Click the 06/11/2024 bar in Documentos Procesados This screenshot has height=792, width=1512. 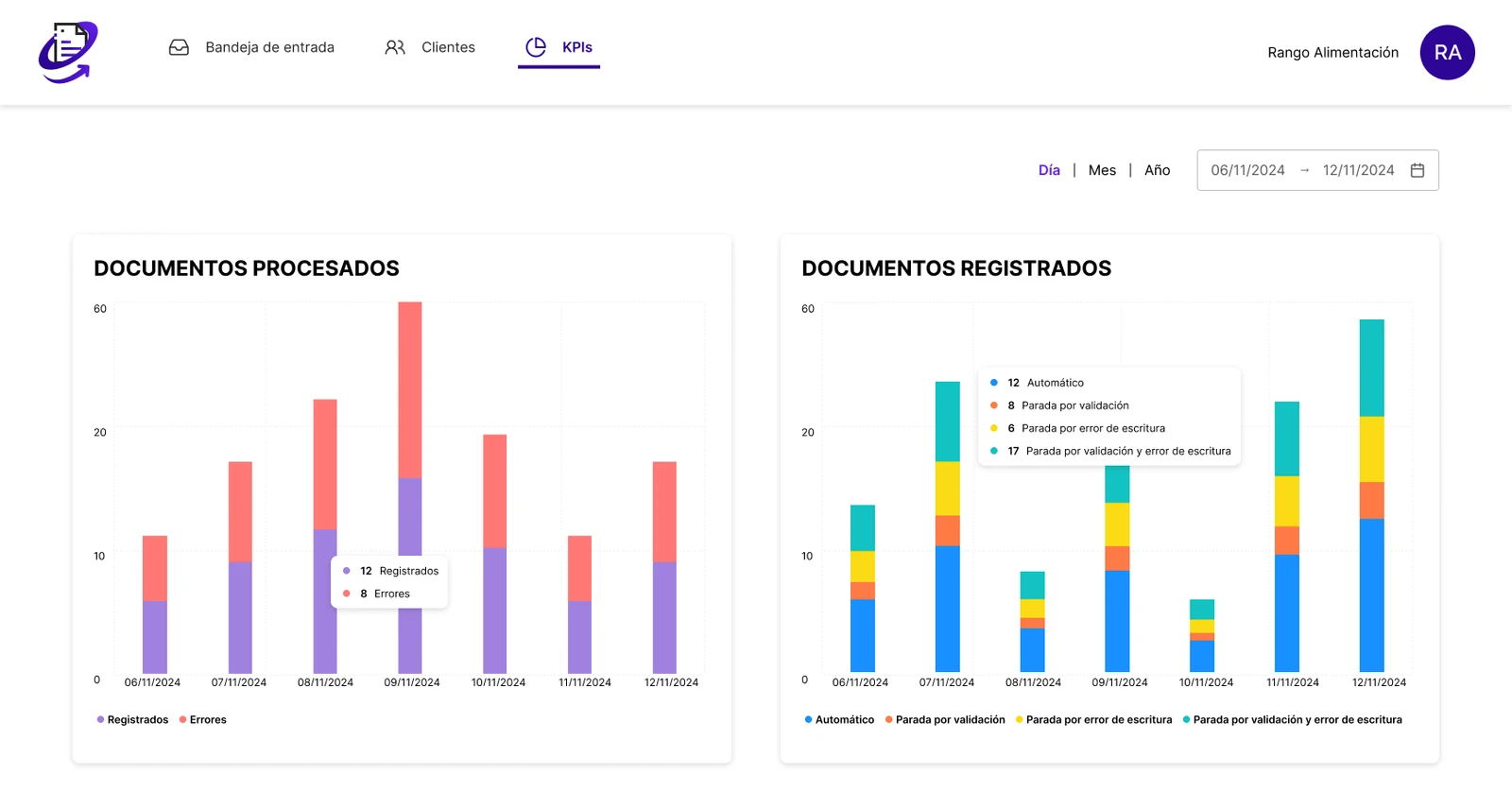155,605
